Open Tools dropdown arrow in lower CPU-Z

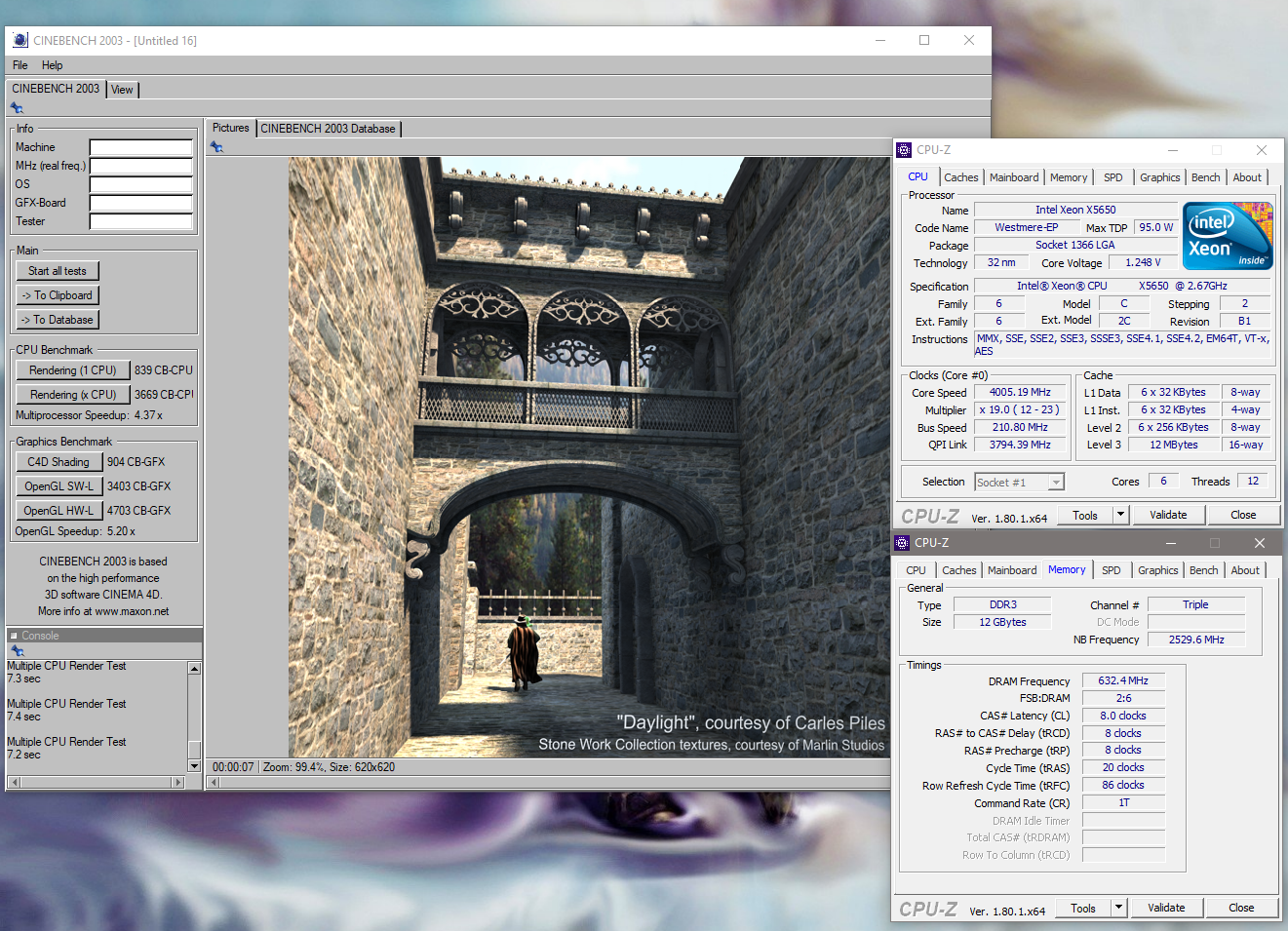coord(1118,908)
